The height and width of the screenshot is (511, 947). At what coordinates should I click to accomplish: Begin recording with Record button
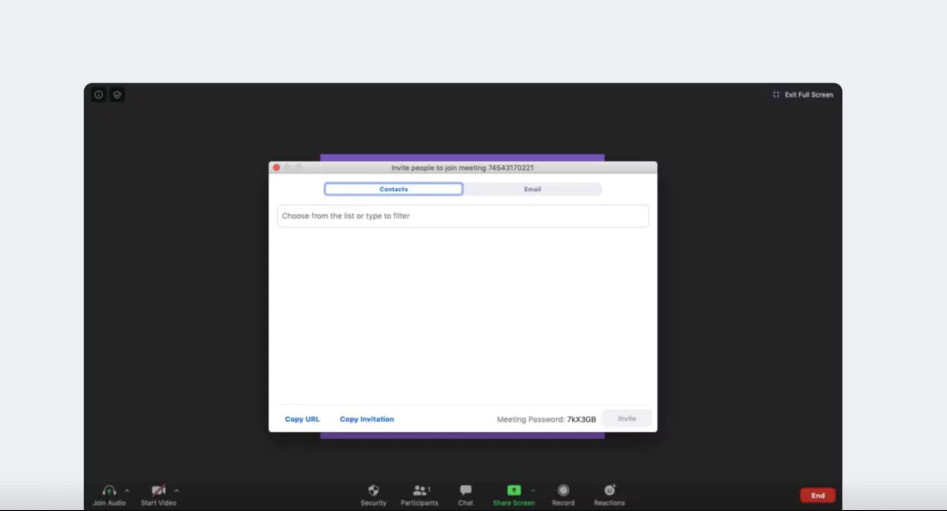pos(563,495)
